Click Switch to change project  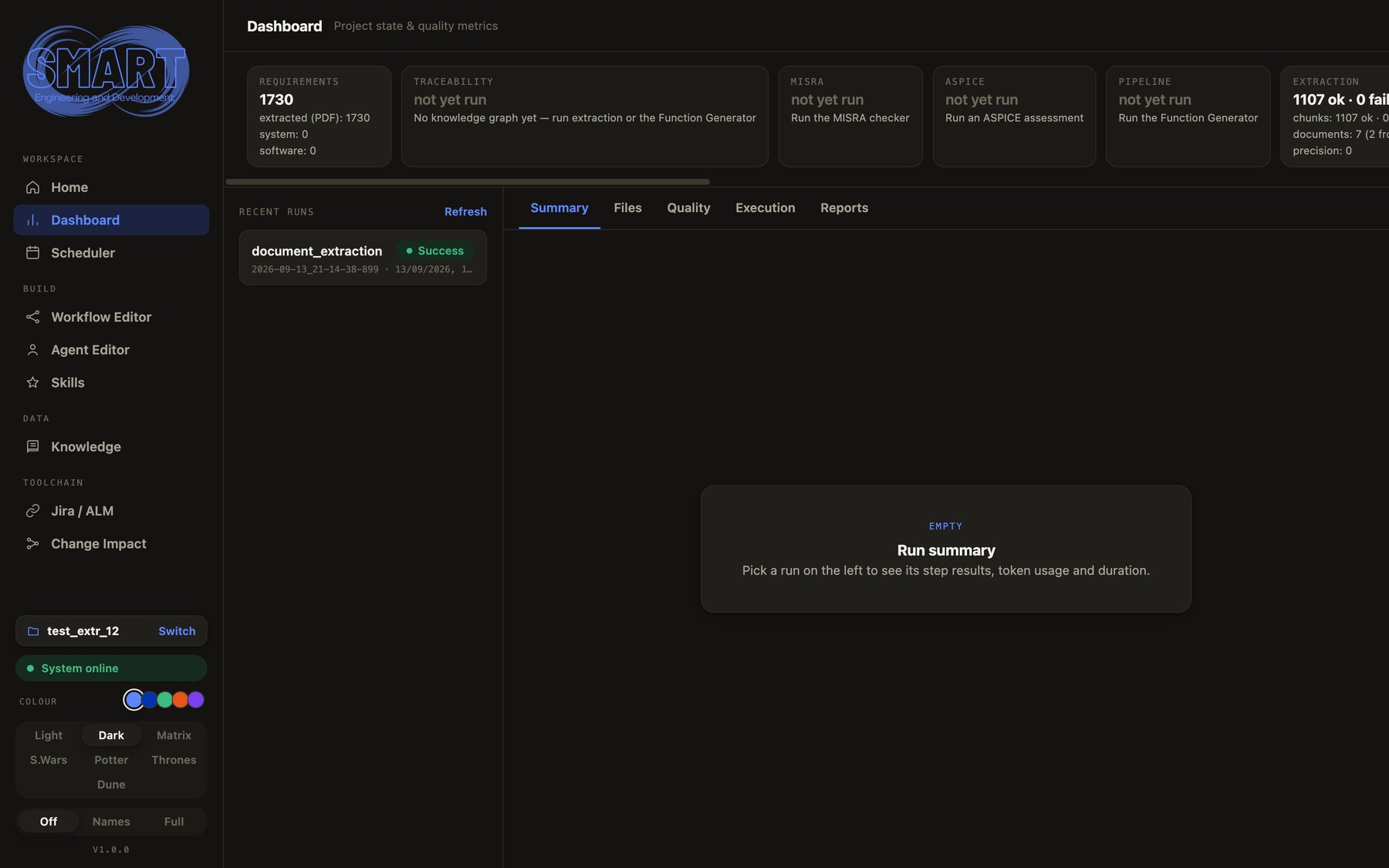[x=177, y=631]
